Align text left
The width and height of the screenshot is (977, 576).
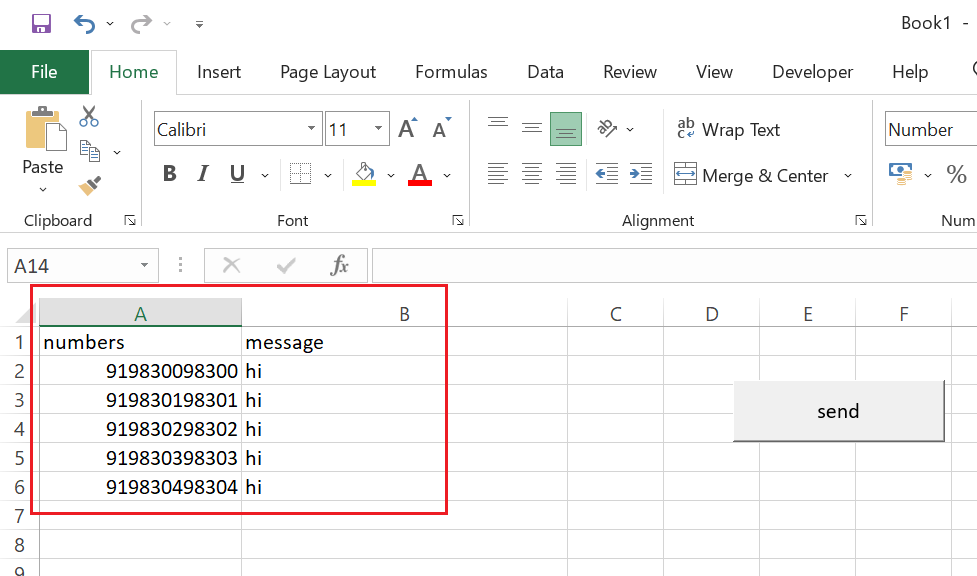[498, 173]
